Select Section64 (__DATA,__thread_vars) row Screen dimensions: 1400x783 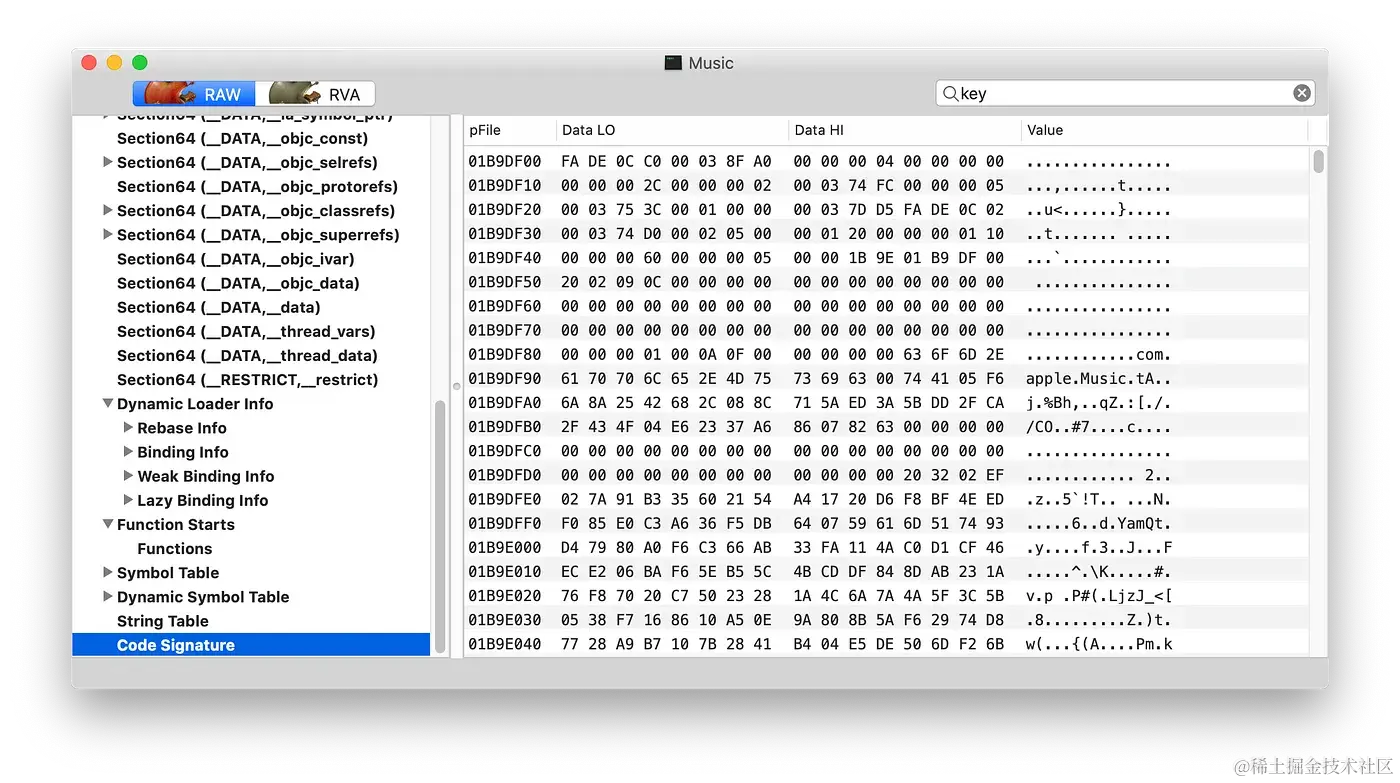(x=251, y=331)
